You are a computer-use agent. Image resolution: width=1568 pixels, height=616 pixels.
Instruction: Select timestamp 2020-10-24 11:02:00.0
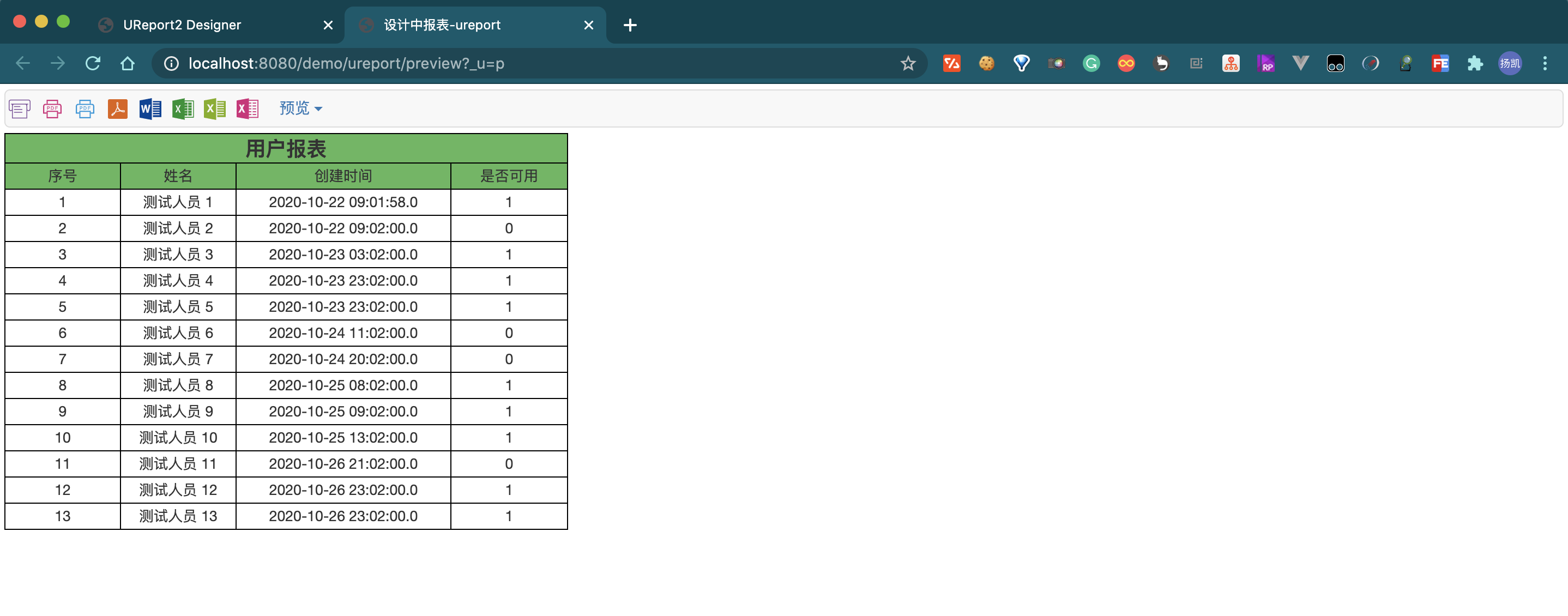coord(343,333)
